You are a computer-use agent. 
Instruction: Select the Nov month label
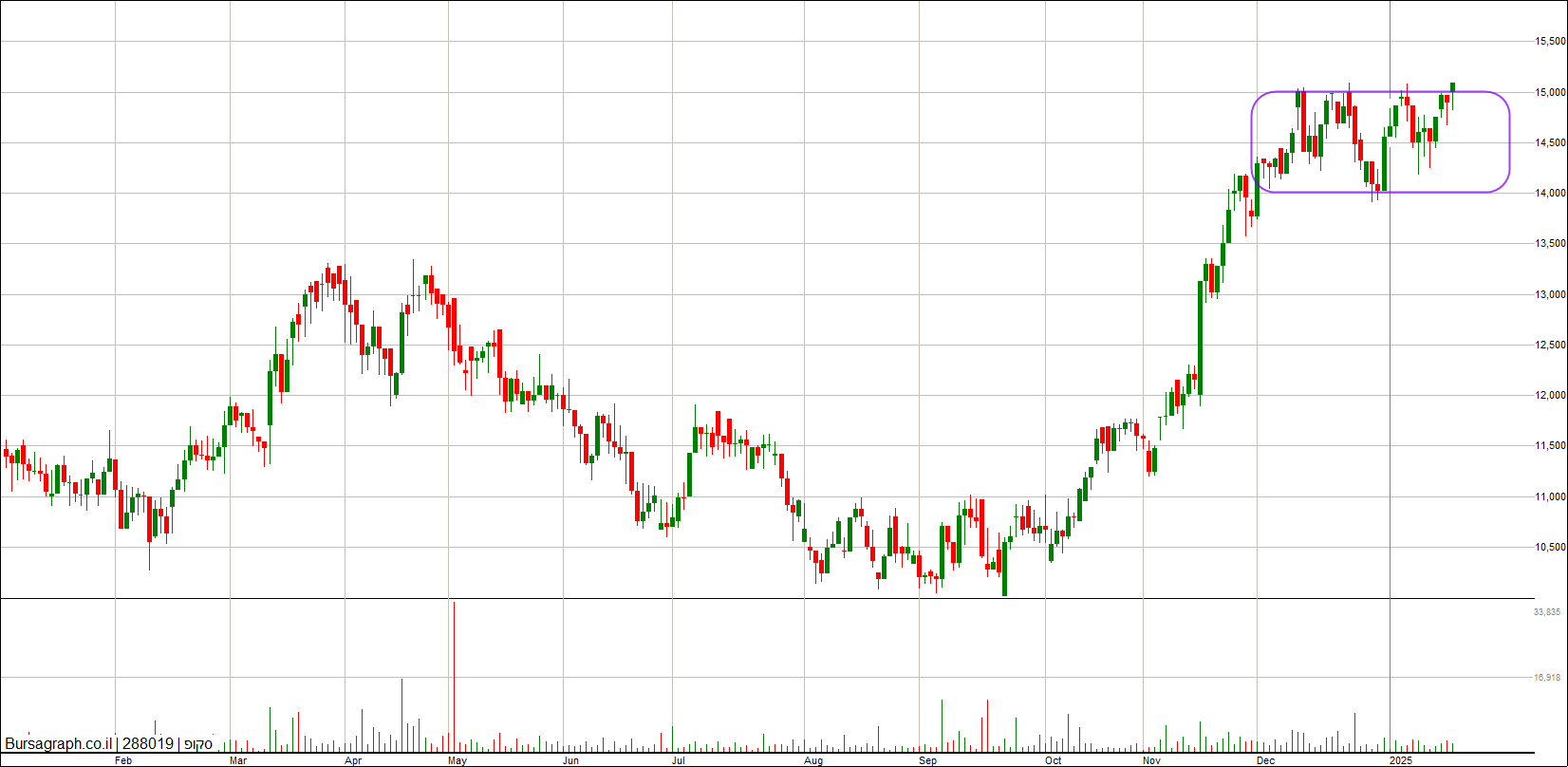[x=1152, y=761]
